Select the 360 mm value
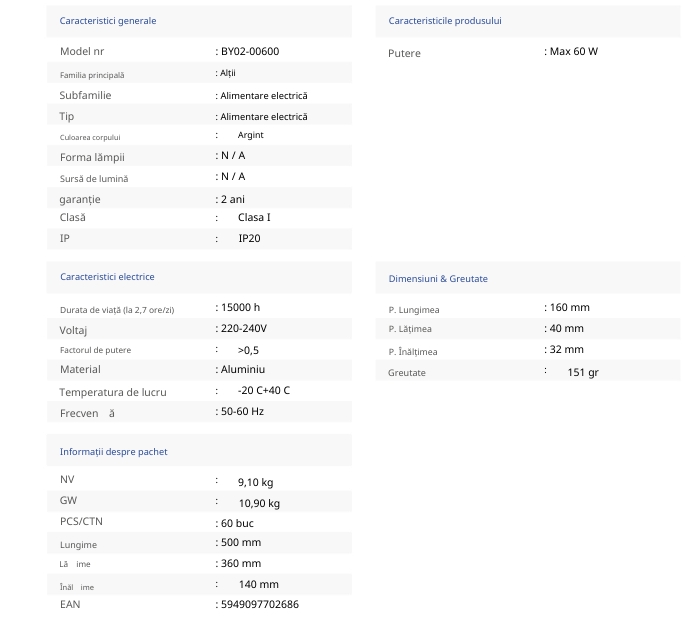This screenshot has height=627, width=699. click(x=241, y=563)
